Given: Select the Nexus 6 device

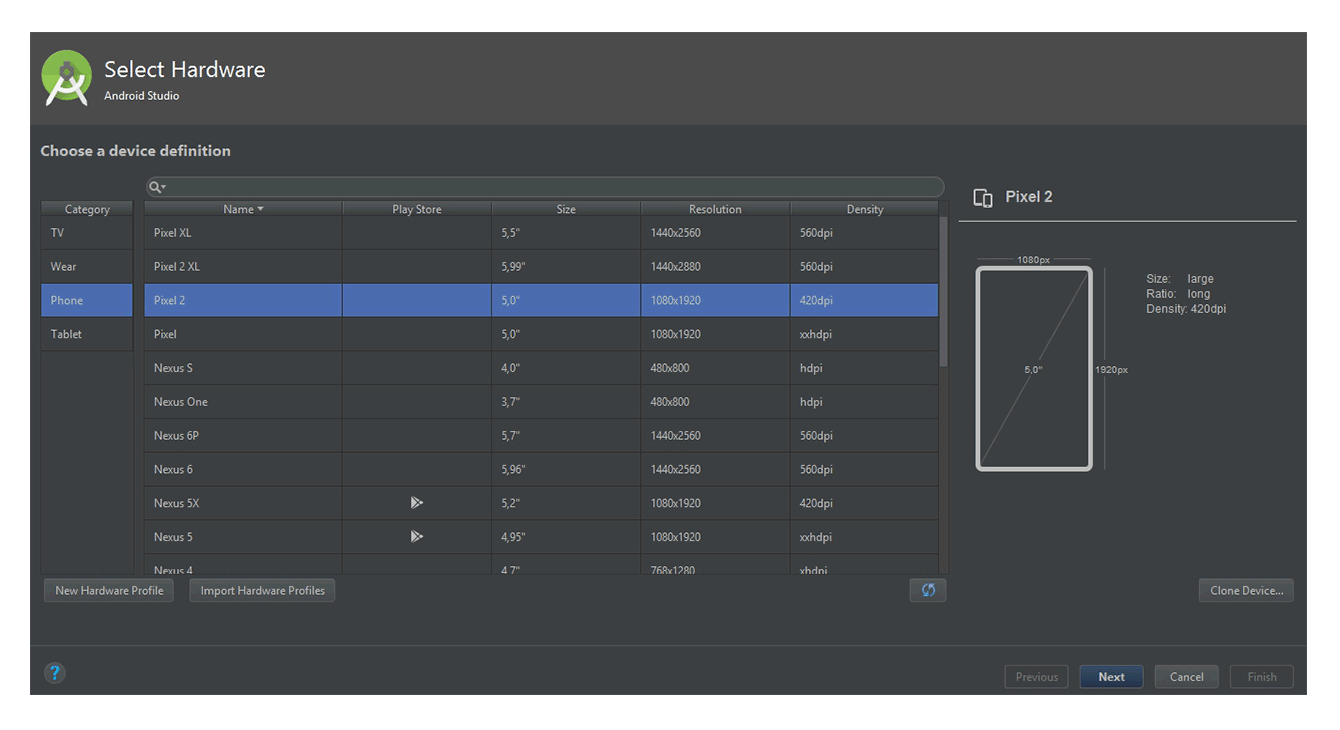Looking at the screenshot, I should pyautogui.click(x=541, y=469).
